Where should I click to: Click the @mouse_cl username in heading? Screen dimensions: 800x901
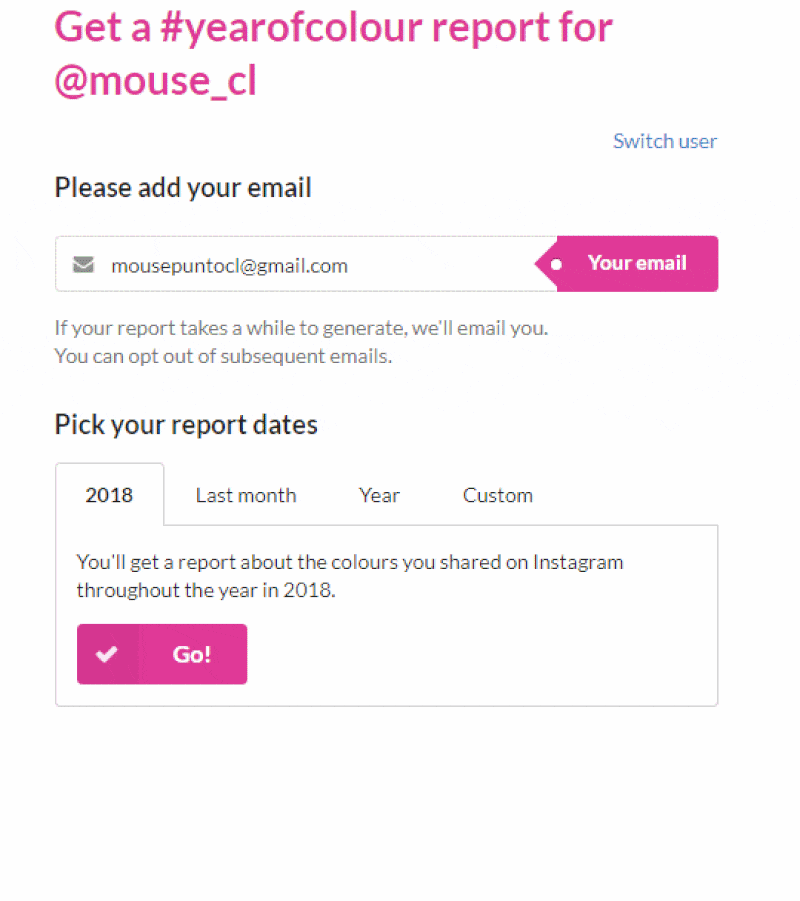point(155,81)
